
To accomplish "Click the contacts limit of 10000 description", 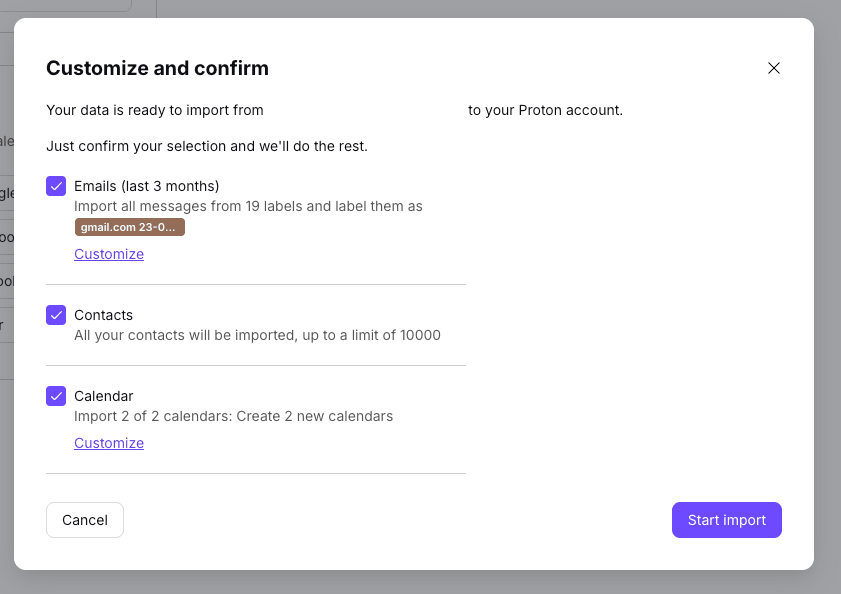I will pyautogui.click(x=257, y=335).
